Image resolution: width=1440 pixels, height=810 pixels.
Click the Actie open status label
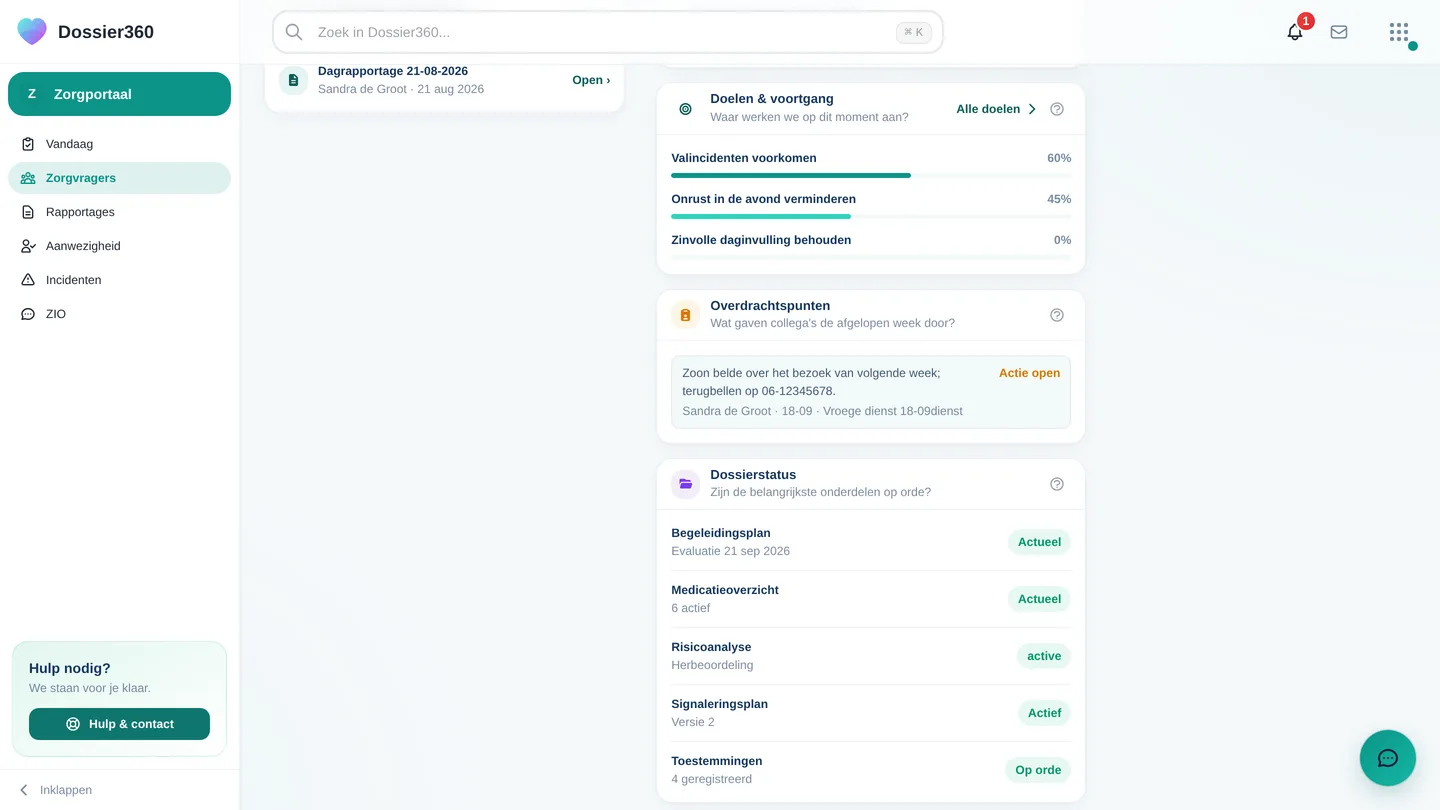[1029, 373]
